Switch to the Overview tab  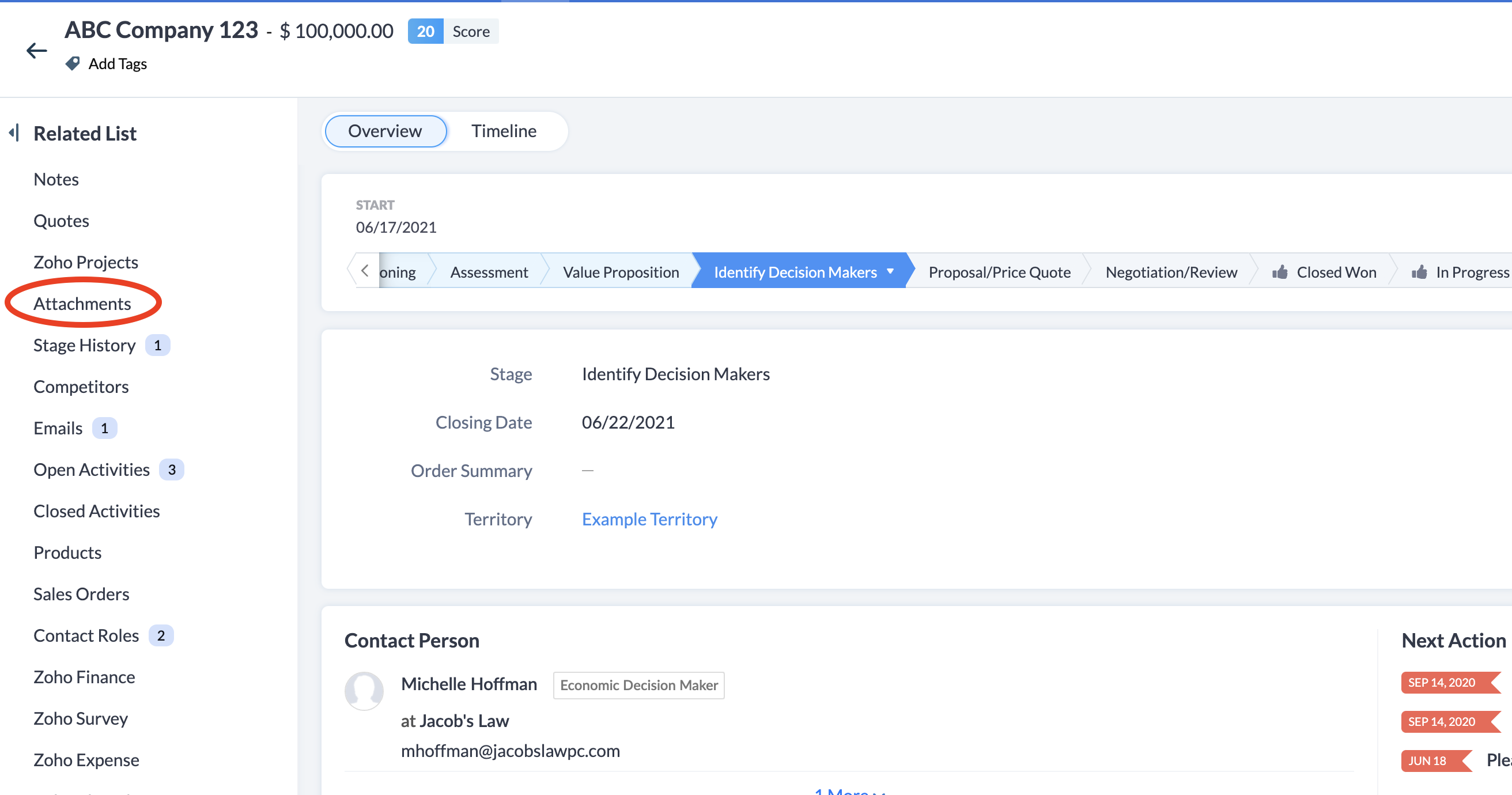385,131
